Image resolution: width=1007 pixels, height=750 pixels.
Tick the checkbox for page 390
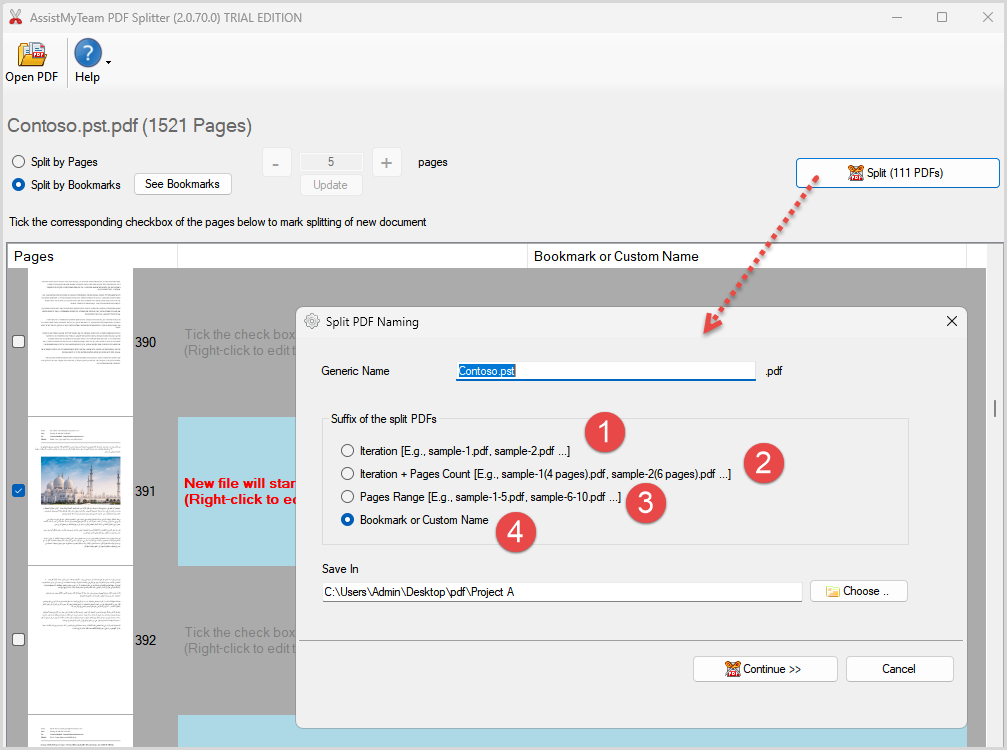(18, 342)
